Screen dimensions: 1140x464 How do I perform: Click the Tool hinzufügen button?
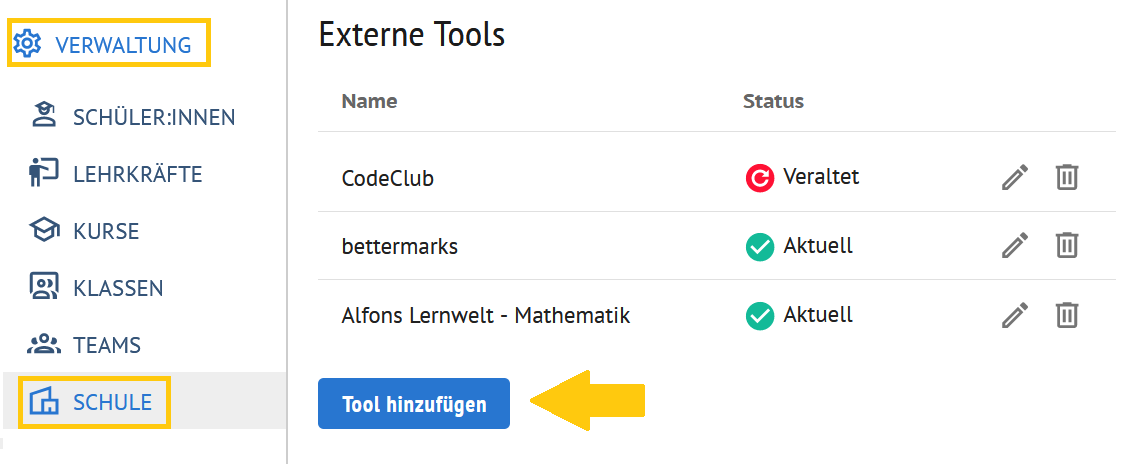tap(414, 404)
